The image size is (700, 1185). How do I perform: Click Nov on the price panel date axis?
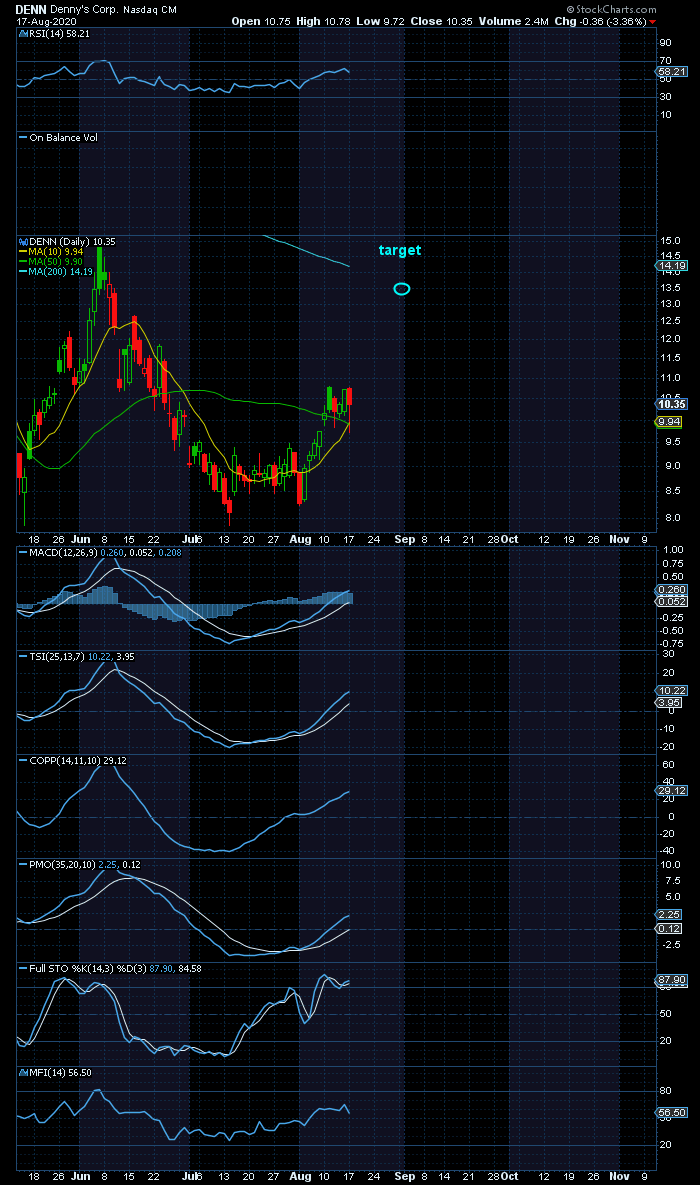[x=620, y=539]
